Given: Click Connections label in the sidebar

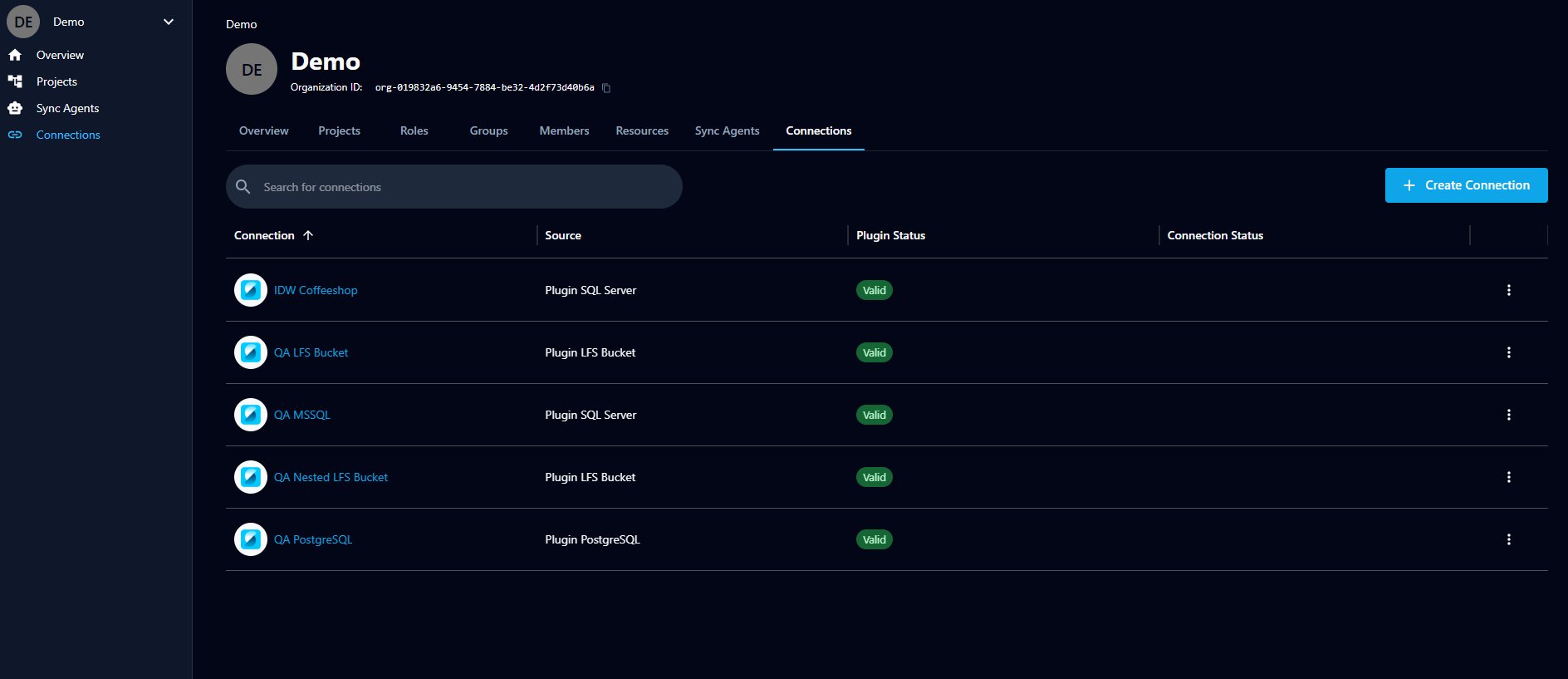Looking at the screenshot, I should coord(68,135).
